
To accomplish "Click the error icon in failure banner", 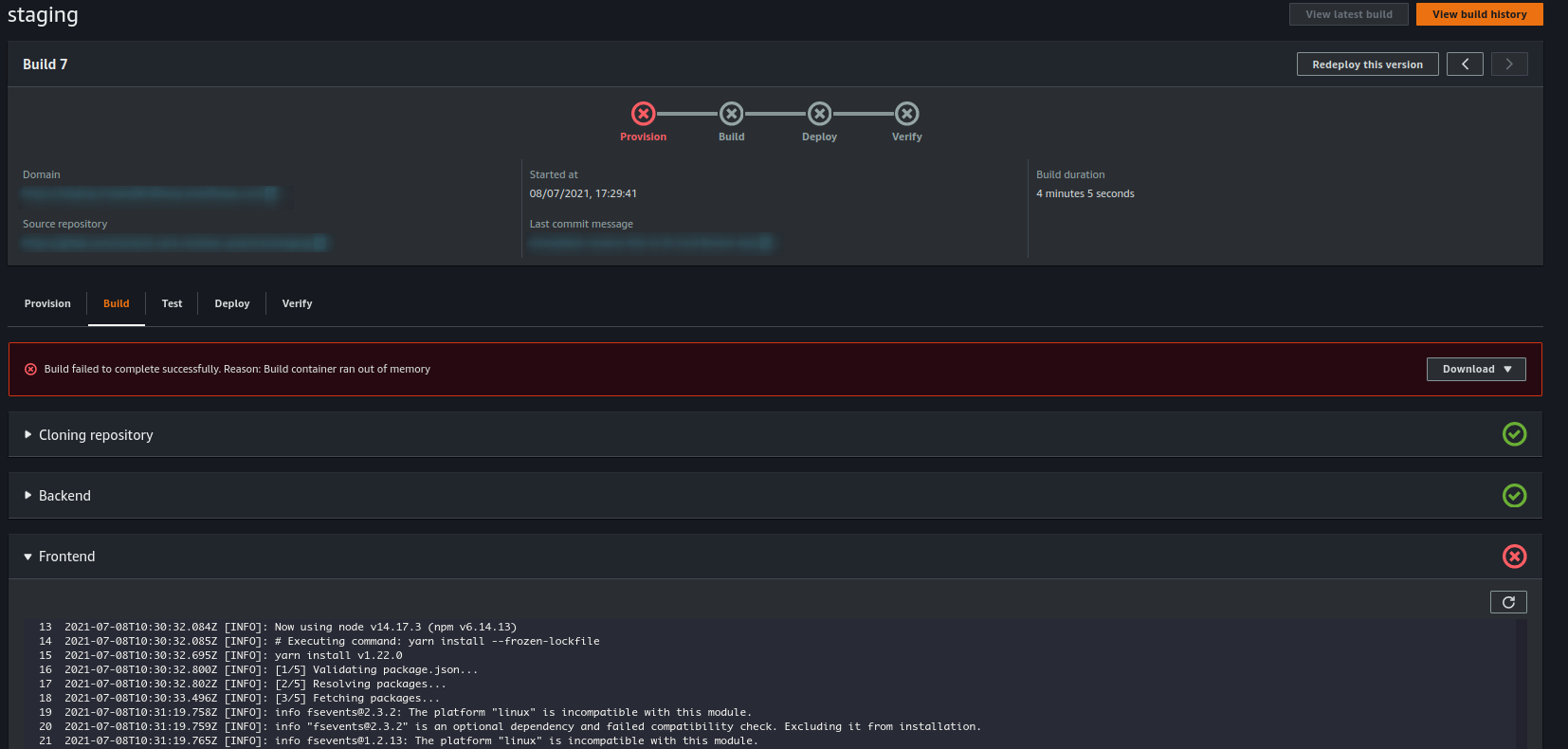I will coord(30,369).
